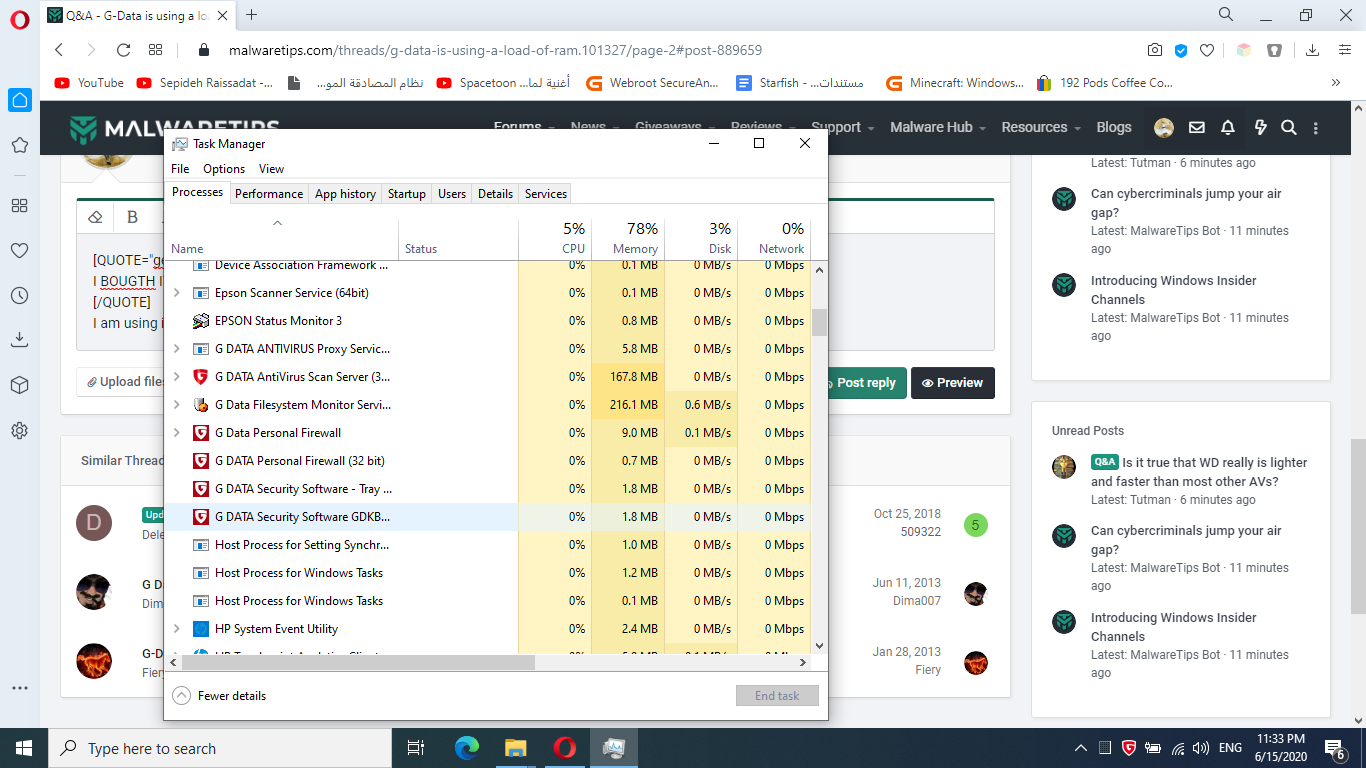This screenshot has height=768, width=1366.
Task: Open Extensions cube in Opera sidebar
Action: (19, 385)
